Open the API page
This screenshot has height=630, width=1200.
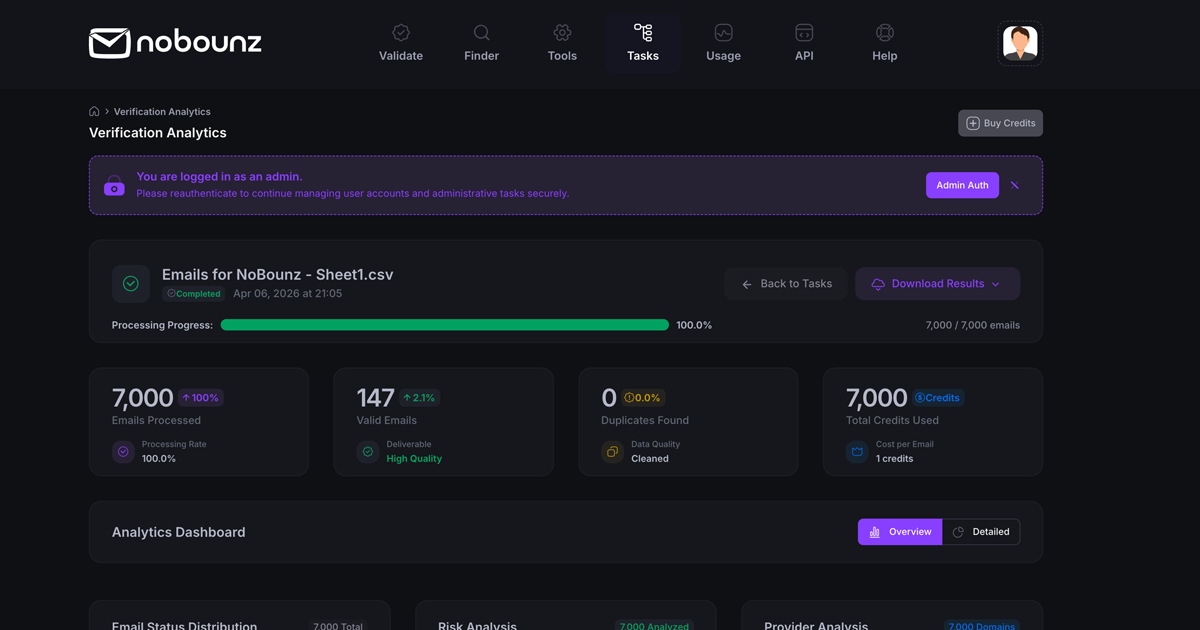coord(804,43)
